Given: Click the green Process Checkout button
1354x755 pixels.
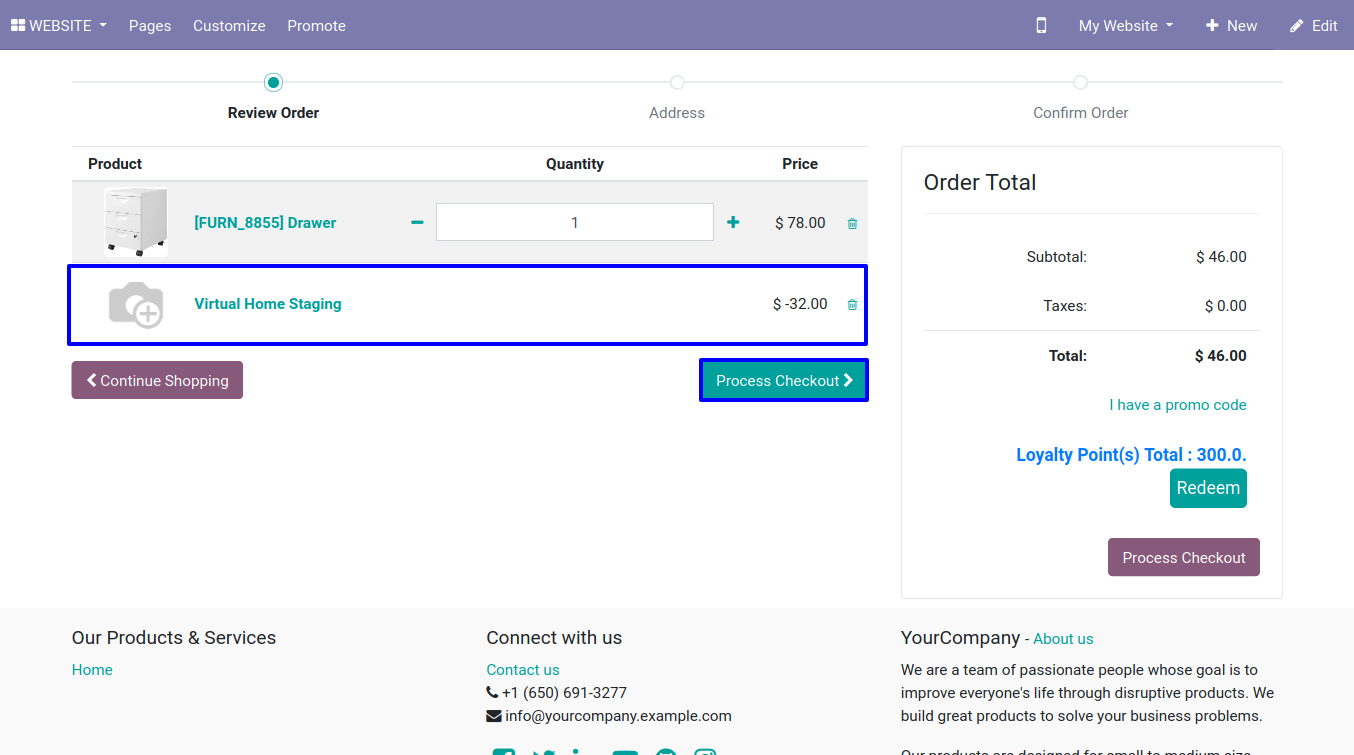Looking at the screenshot, I should (783, 380).
